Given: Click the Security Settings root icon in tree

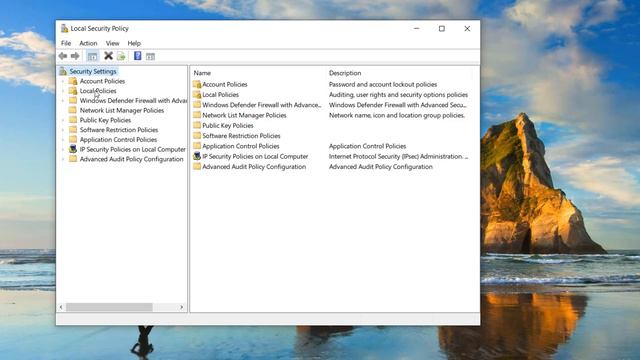Looking at the screenshot, I should (x=63, y=71).
